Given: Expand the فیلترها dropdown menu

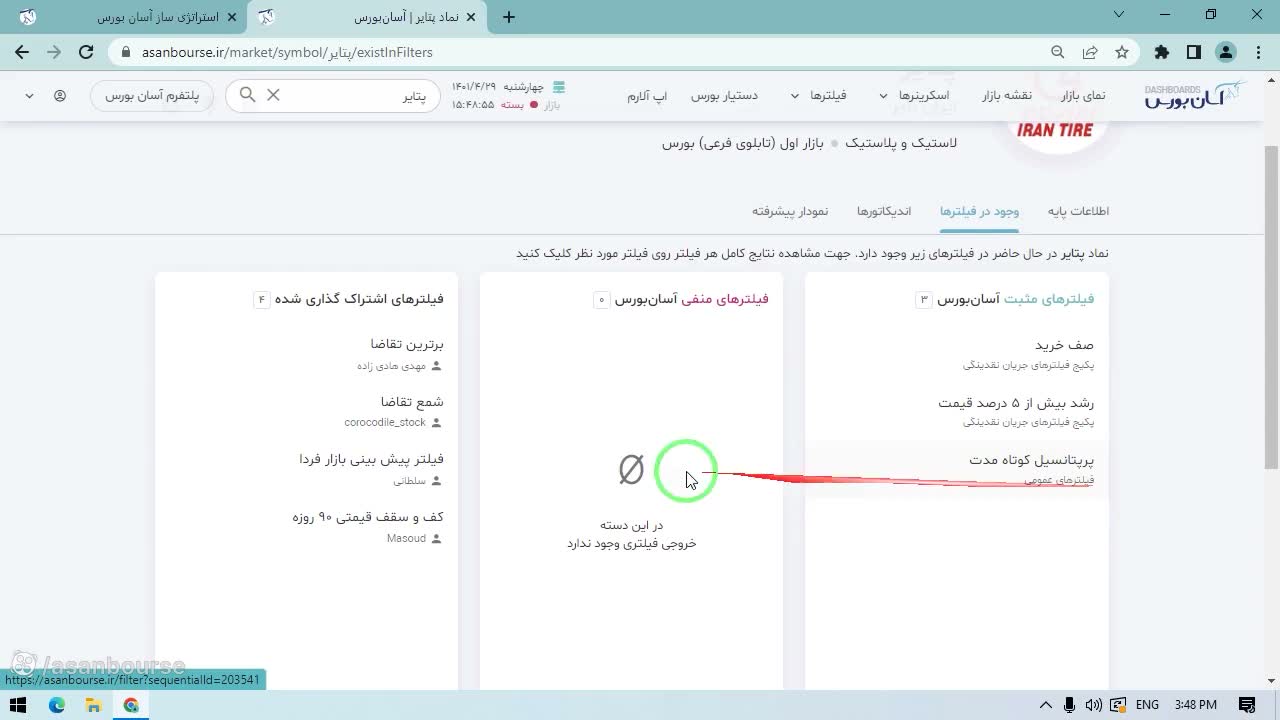Looking at the screenshot, I should coord(819,95).
